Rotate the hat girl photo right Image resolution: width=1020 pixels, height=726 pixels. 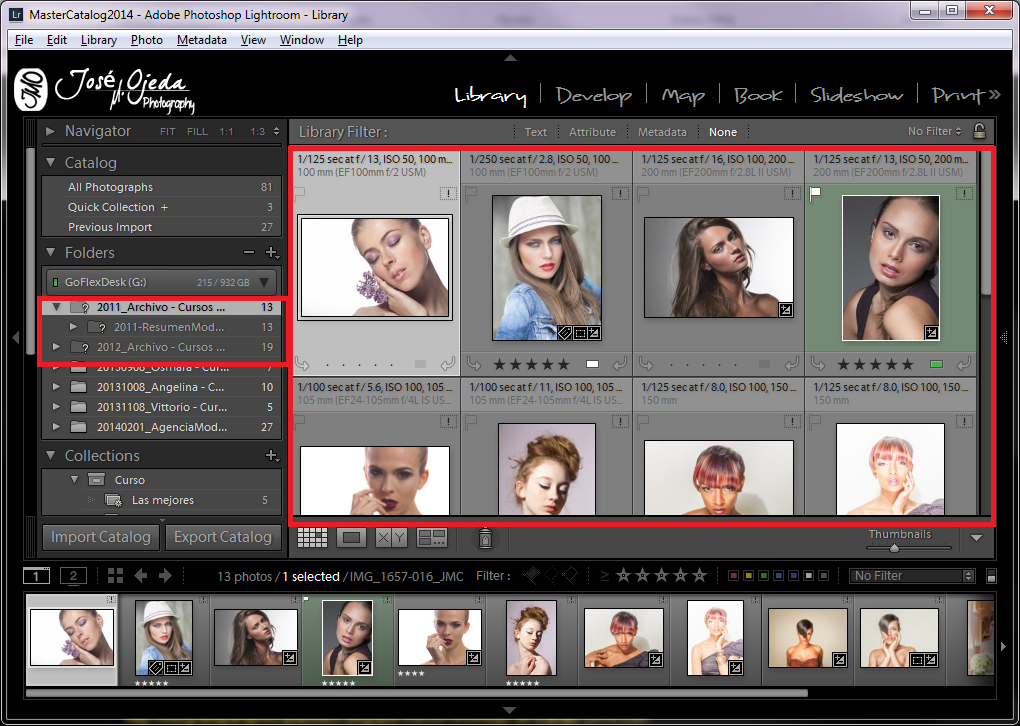tap(620, 364)
